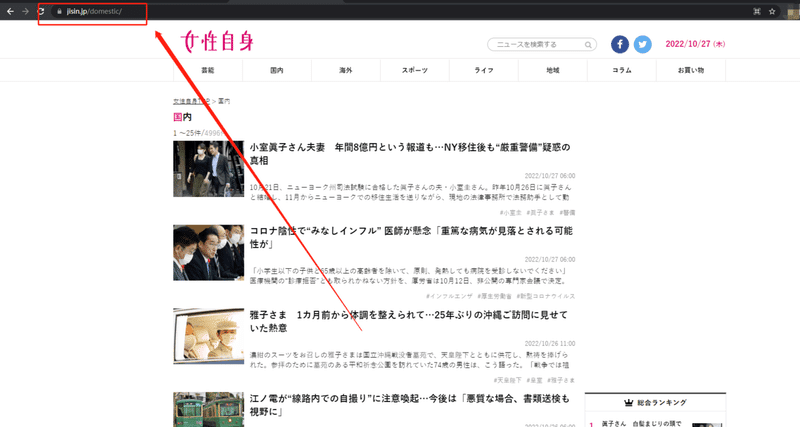This screenshot has width=800, height=427.
Task: Click the crown icon beside 総合ランキング
Action: [629, 403]
